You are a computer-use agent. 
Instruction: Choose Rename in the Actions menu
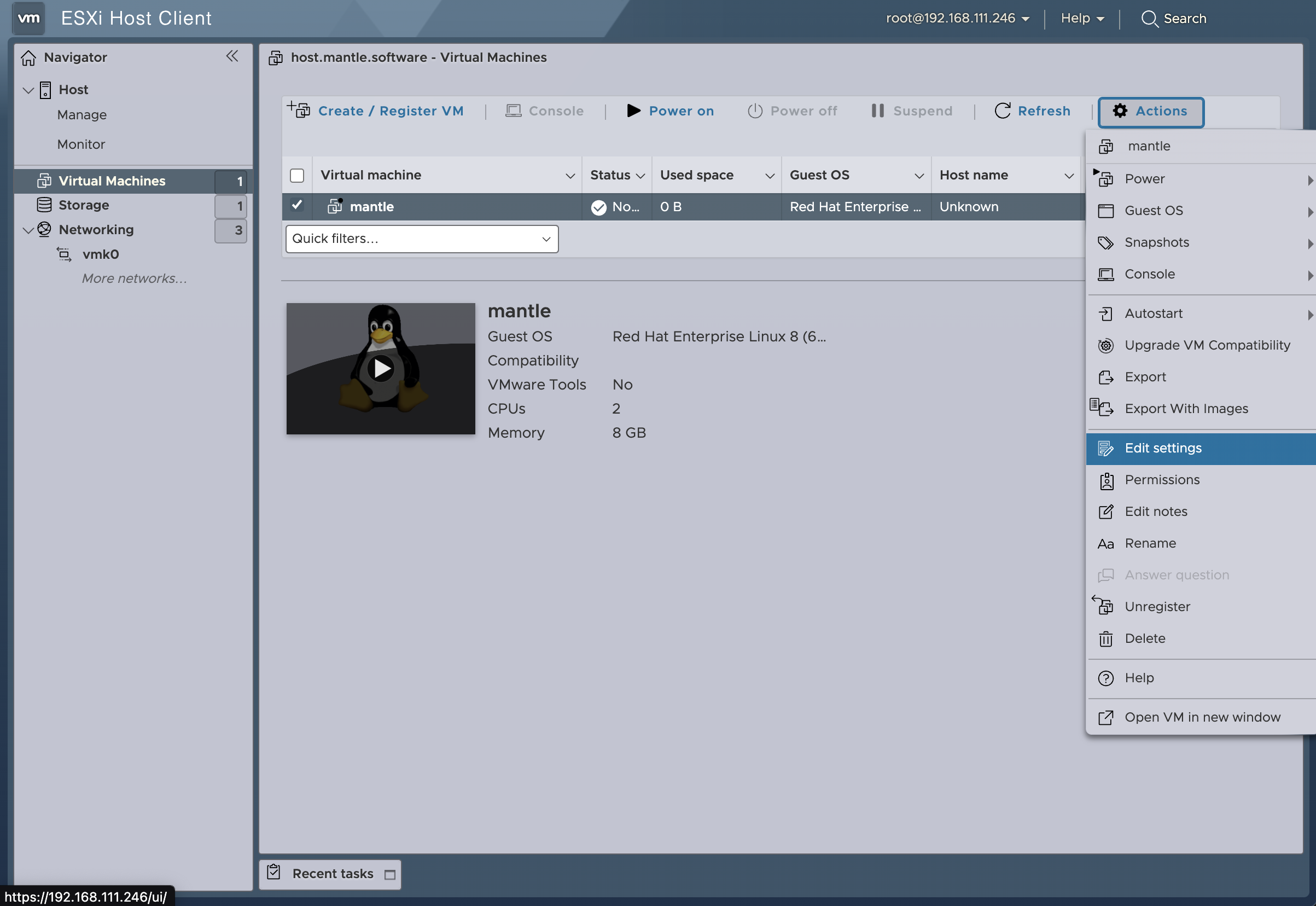point(1150,544)
